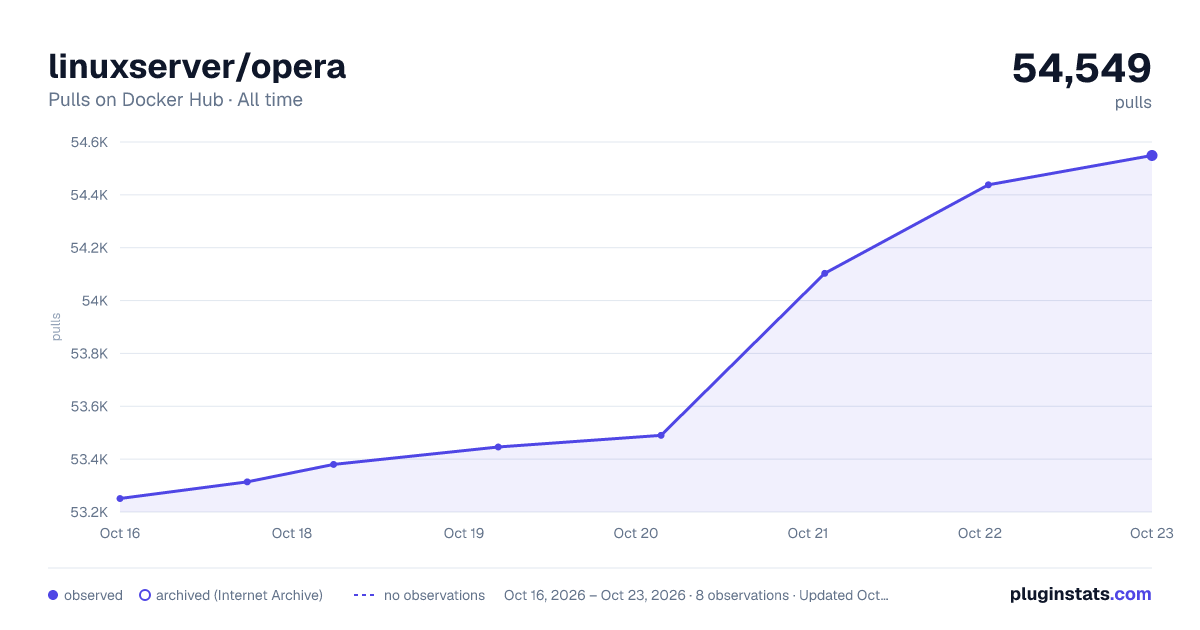1200x630 pixels.
Task: Open the pluginstats.com link
Action: [x=1081, y=594]
